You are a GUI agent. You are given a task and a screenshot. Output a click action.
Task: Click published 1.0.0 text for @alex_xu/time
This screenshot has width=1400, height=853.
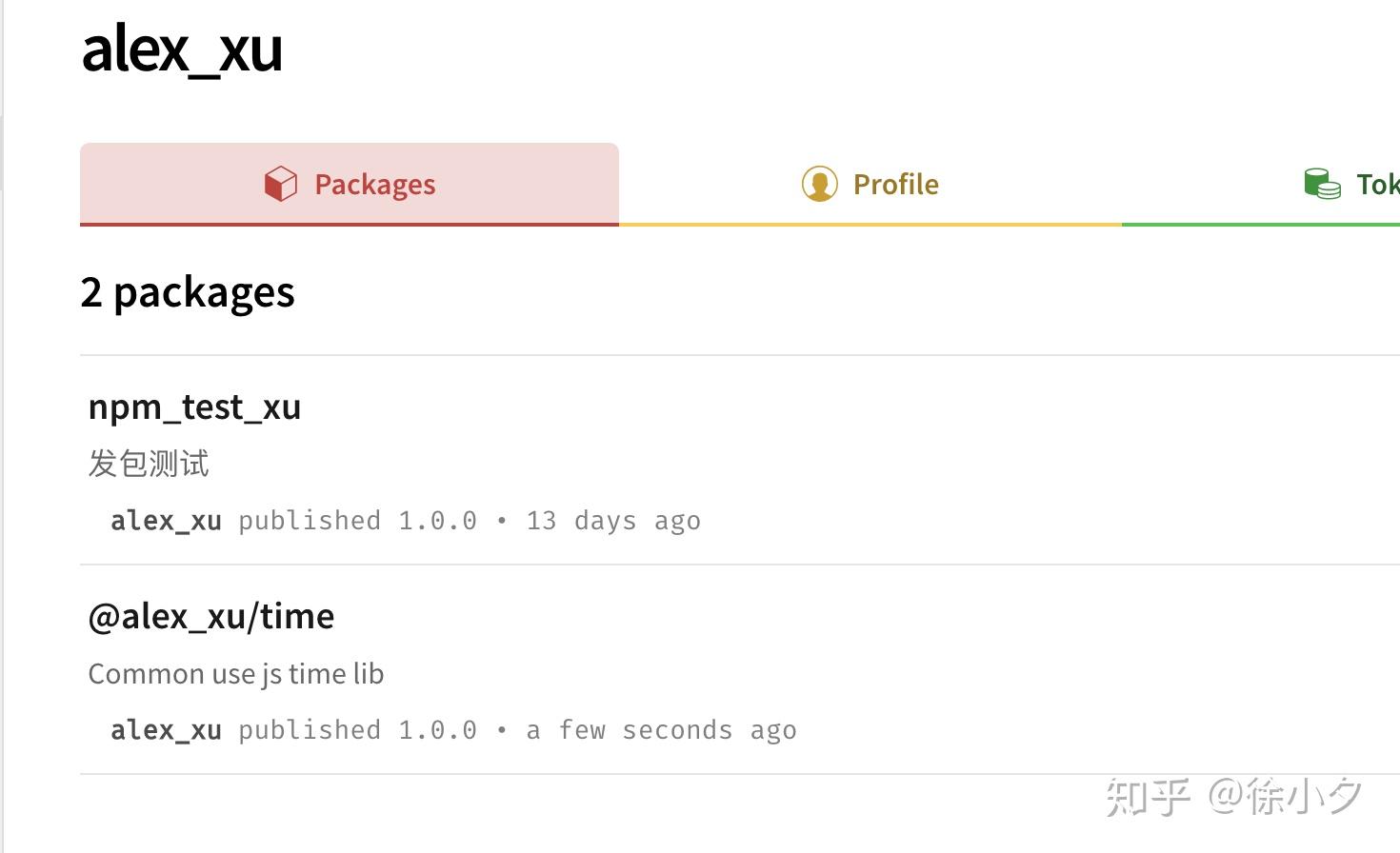tap(357, 730)
